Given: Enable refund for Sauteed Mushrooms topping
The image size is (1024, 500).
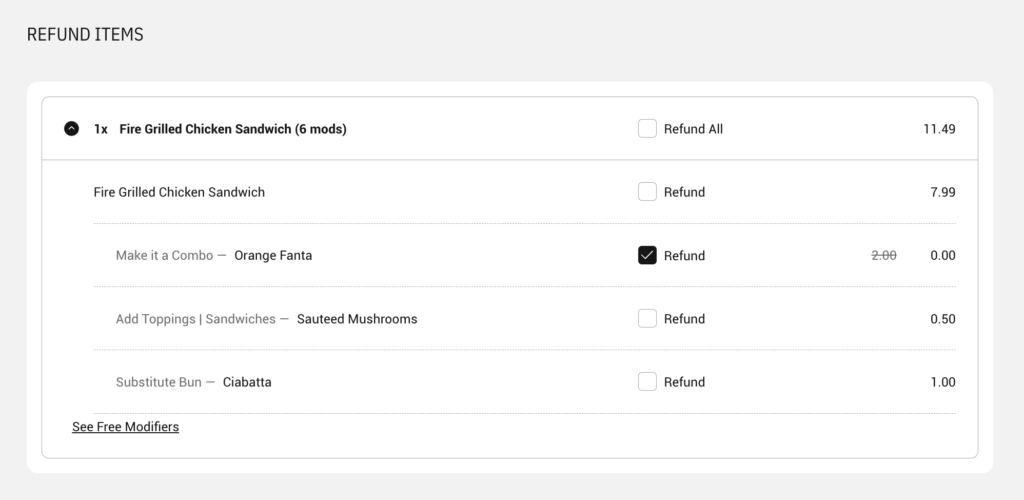Looking at the screenshot, I should 647,319.
